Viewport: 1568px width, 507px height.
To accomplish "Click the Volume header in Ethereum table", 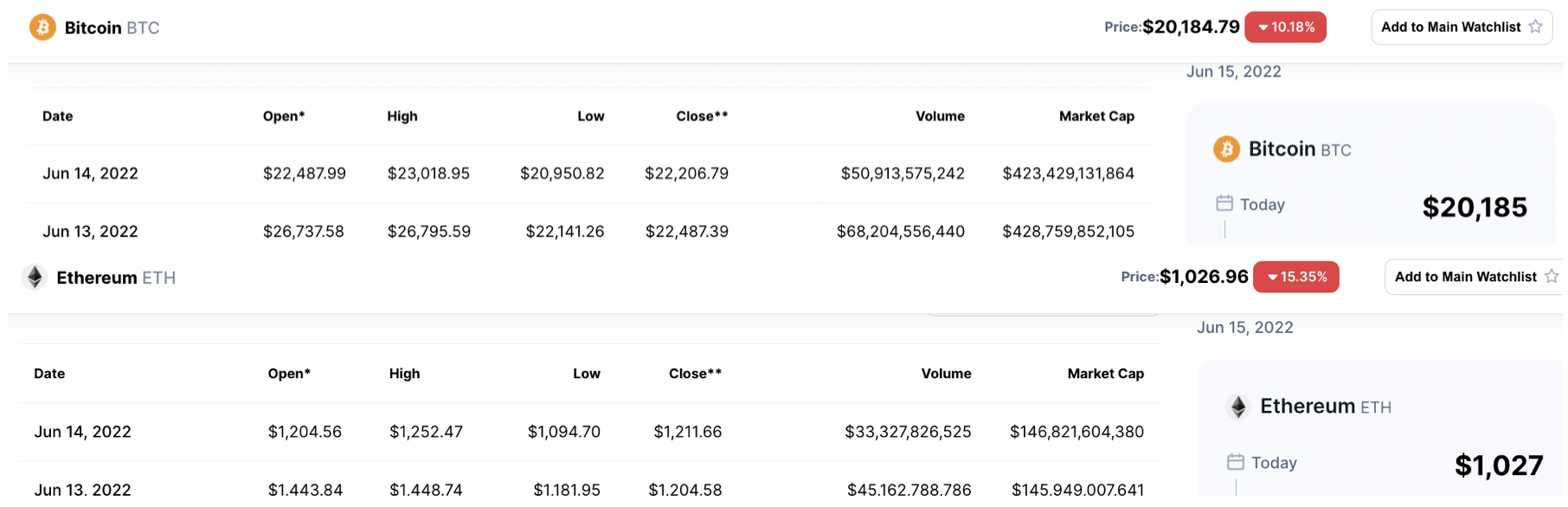I will click(945, 374).
